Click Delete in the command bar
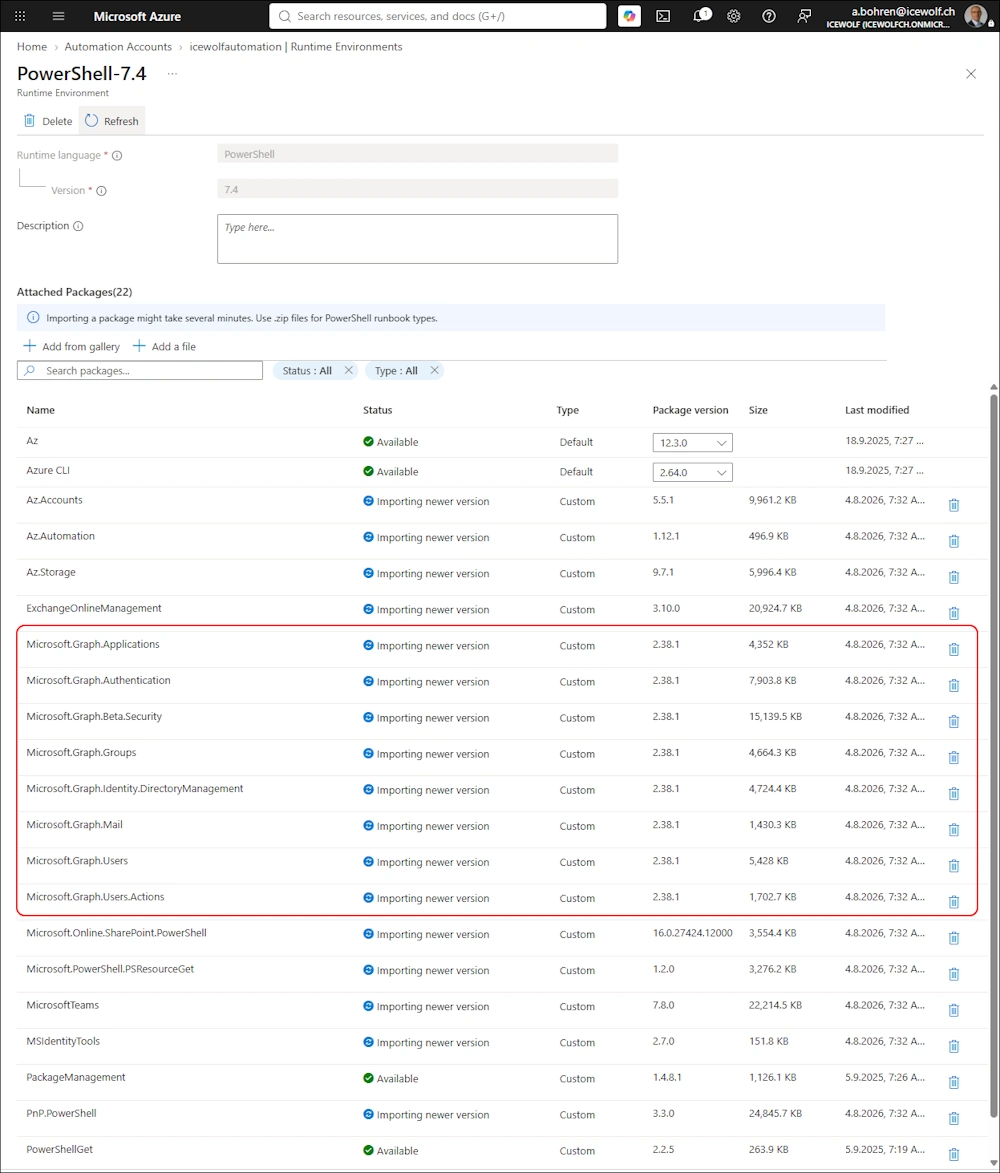The image size is (1000, 1173). pos(48,121)
